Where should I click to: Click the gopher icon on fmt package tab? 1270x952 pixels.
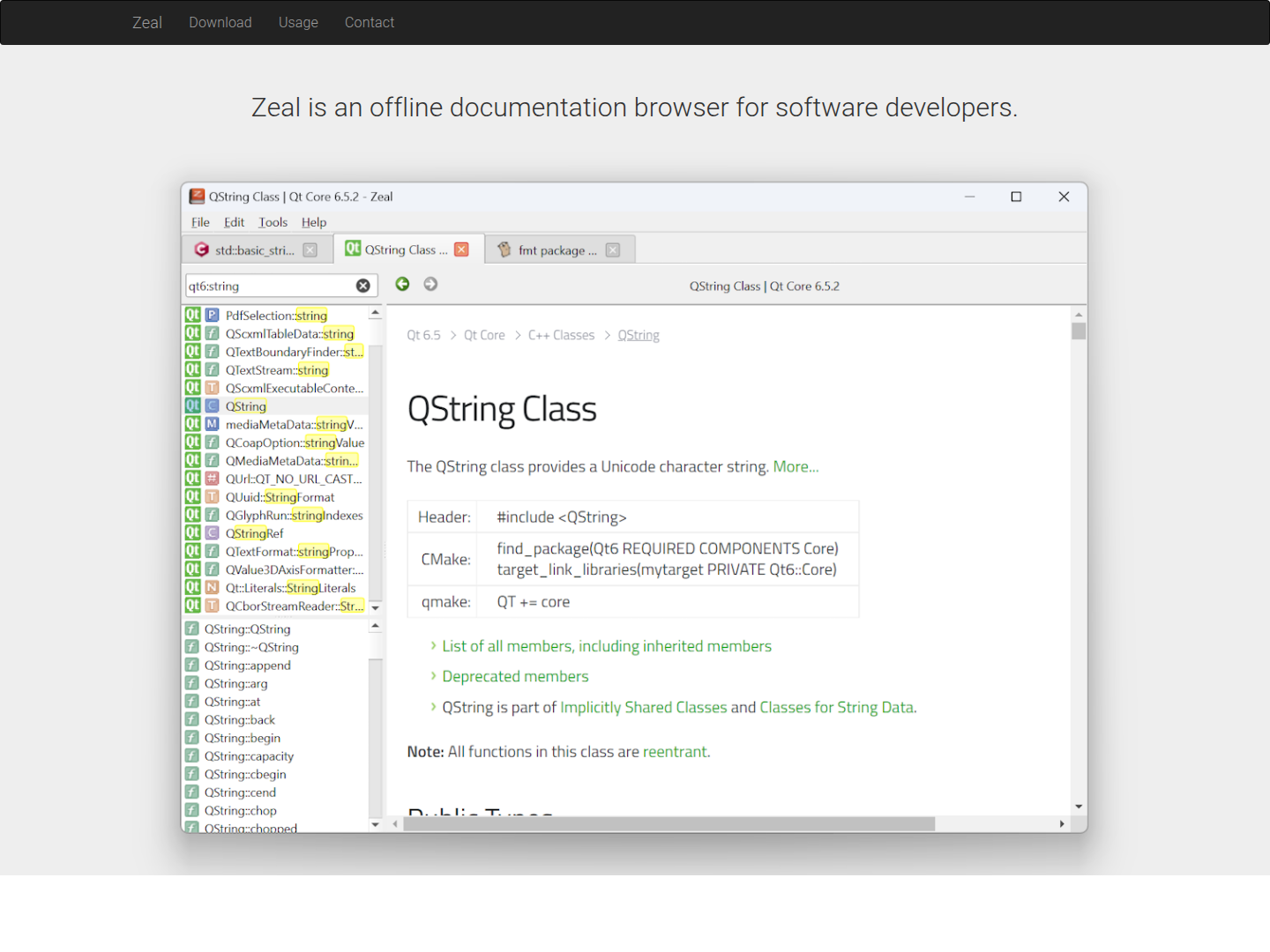pos(504,249)
